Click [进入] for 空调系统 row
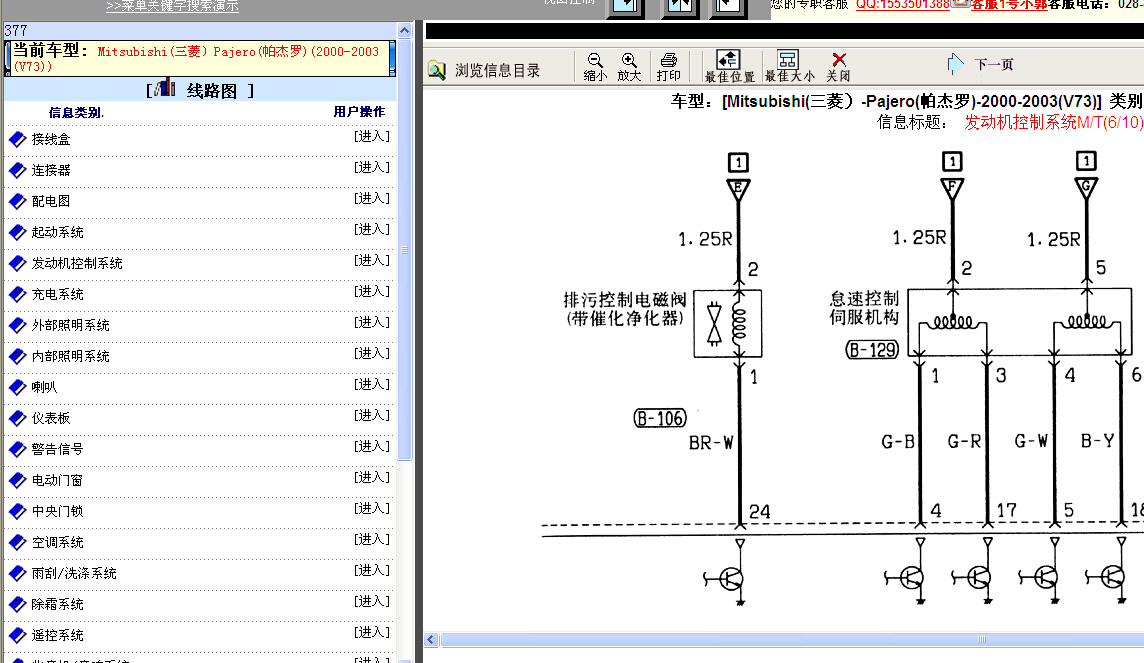Image resolution: width=1144 pixels, height=663 pixels. point(372,540)
